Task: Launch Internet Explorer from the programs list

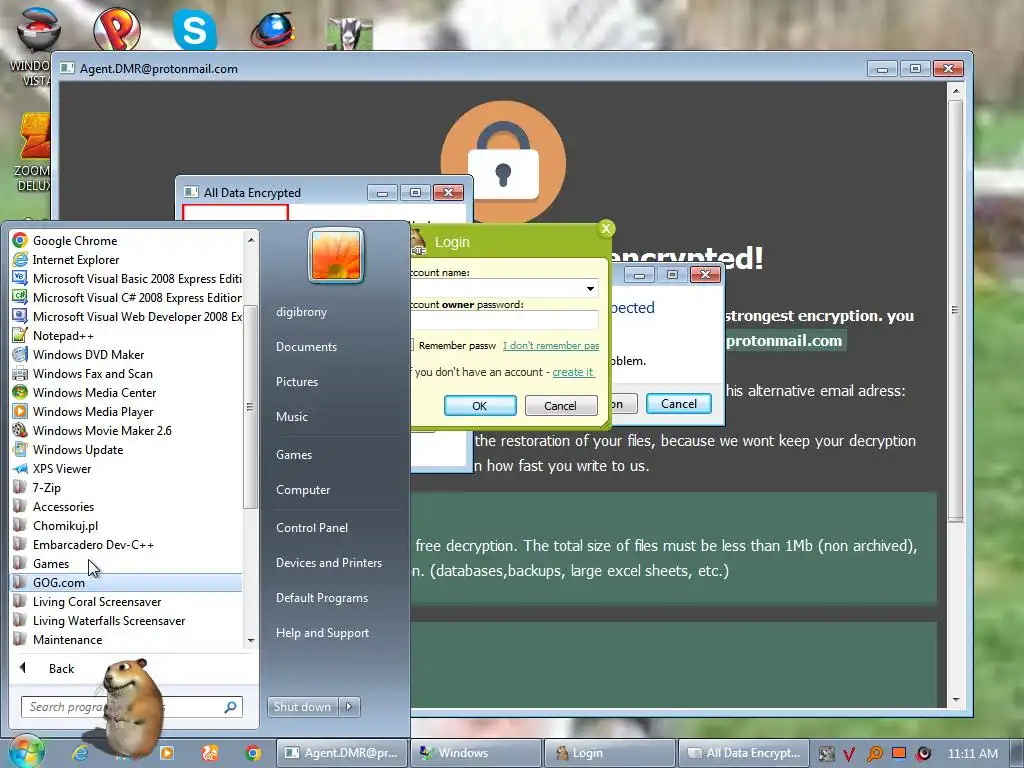Action: [x=127, y=259]
